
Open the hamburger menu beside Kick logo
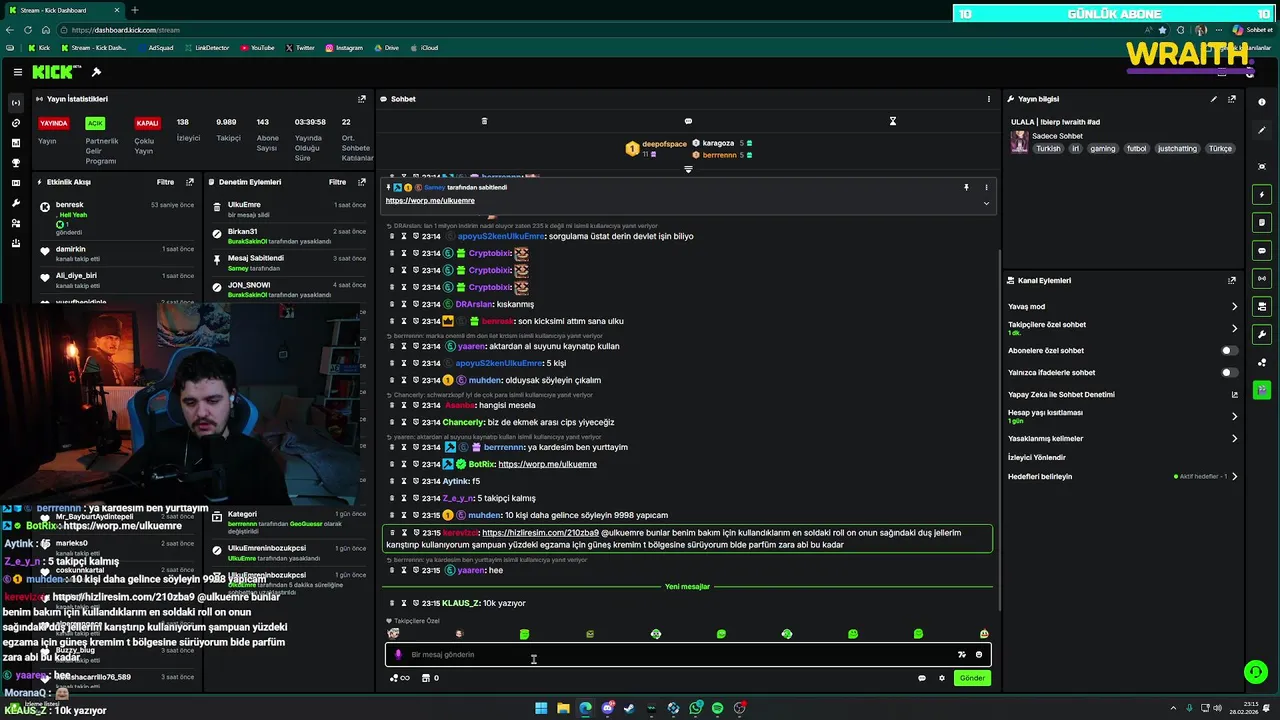tap(18, 72)
